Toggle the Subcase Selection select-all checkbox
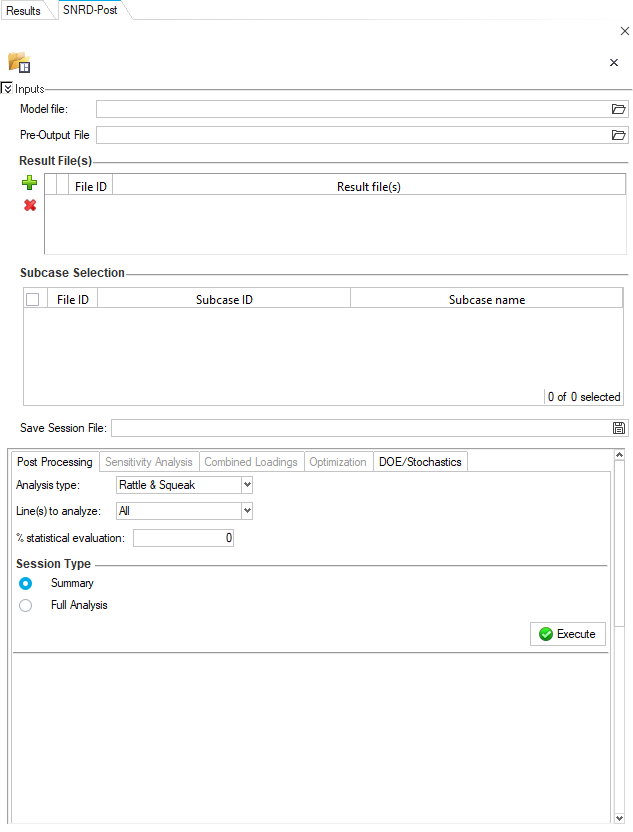The width and height of the screenshot is (633, 832). (x=33, y=299)
